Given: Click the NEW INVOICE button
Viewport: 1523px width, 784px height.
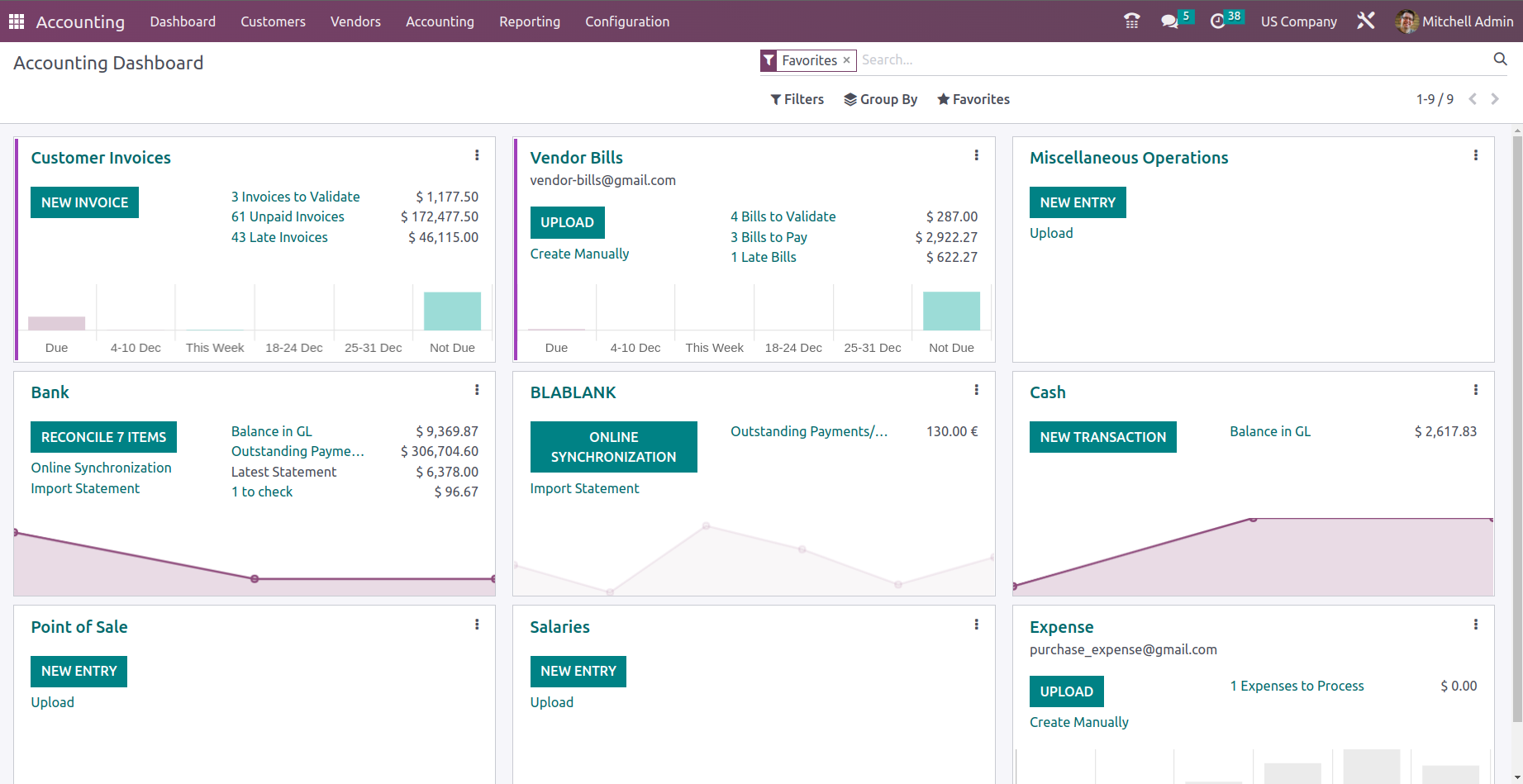Looking at the screenshot, I should pyautogui.click(x=85, y=202).
